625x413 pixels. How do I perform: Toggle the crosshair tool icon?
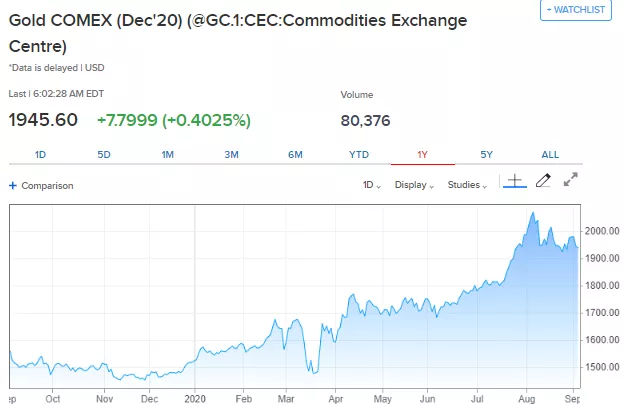point(514,181)
